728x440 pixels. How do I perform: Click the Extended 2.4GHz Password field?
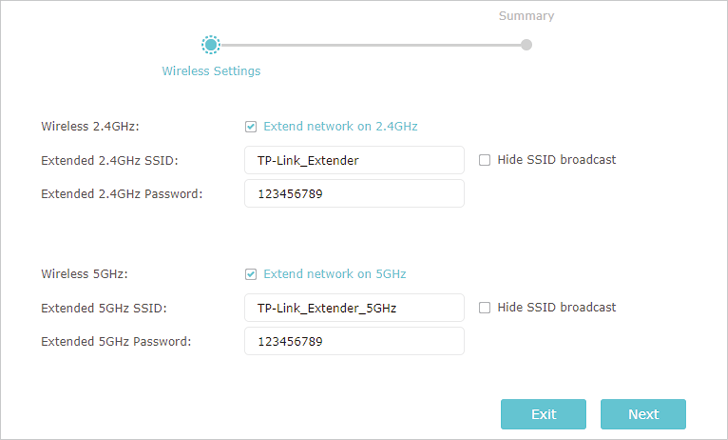coord(354,194)
